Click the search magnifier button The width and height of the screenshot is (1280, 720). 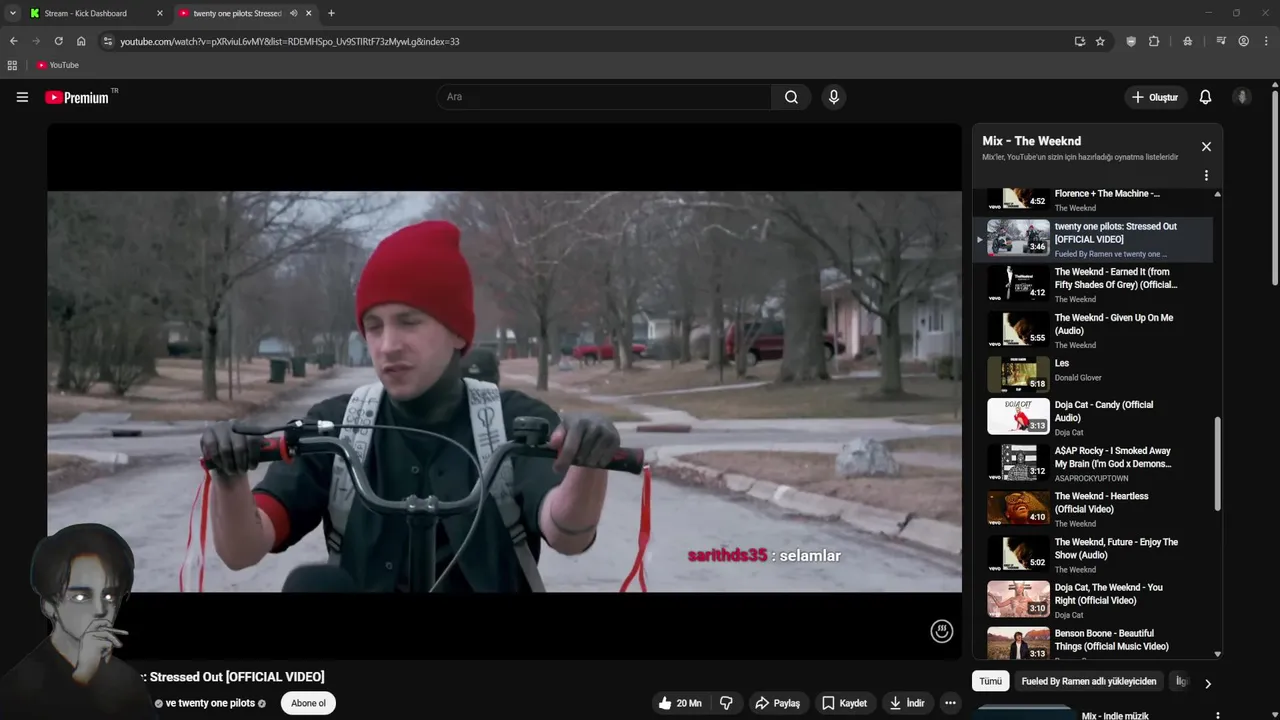click(791, 97)
